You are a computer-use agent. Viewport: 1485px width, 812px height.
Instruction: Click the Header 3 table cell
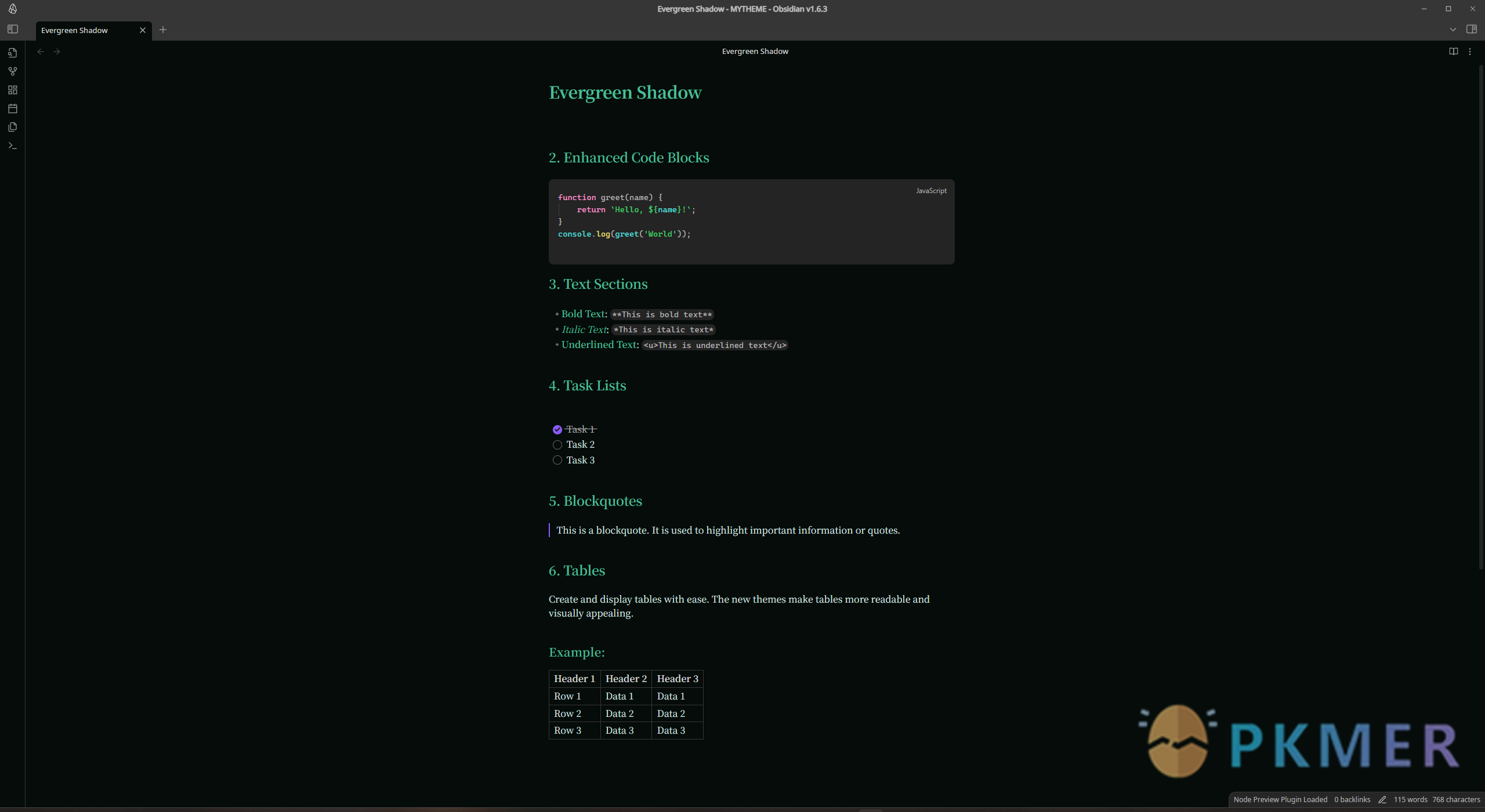click(678, 679)
